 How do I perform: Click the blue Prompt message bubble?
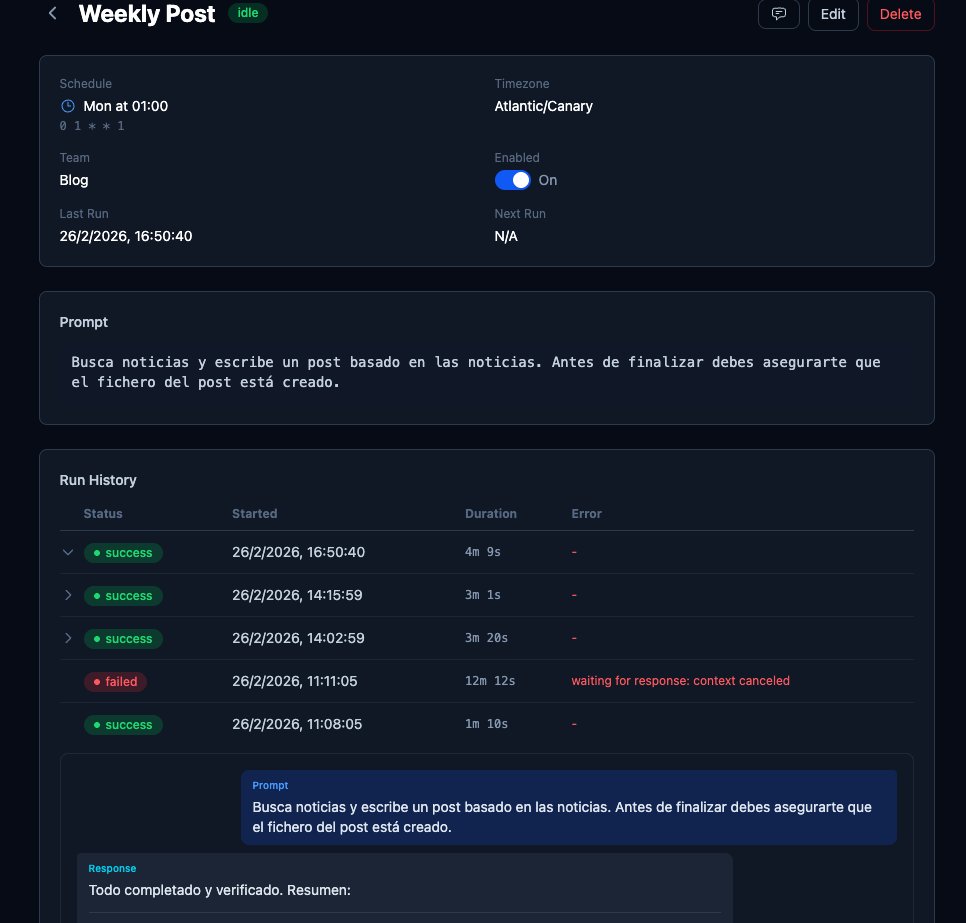(x=569, y=807)
